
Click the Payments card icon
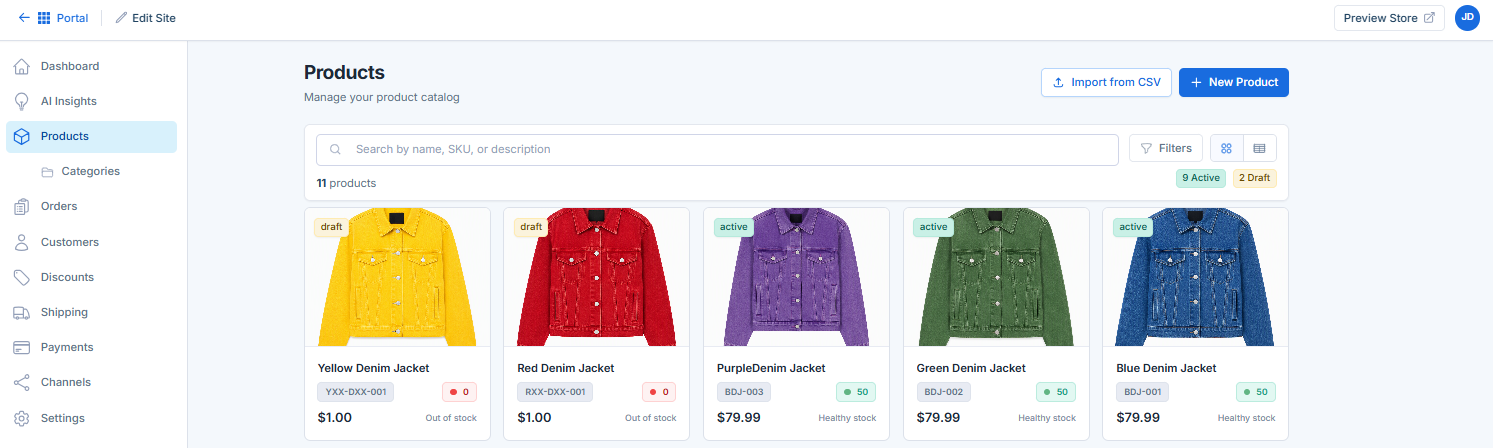coord(22,347)
